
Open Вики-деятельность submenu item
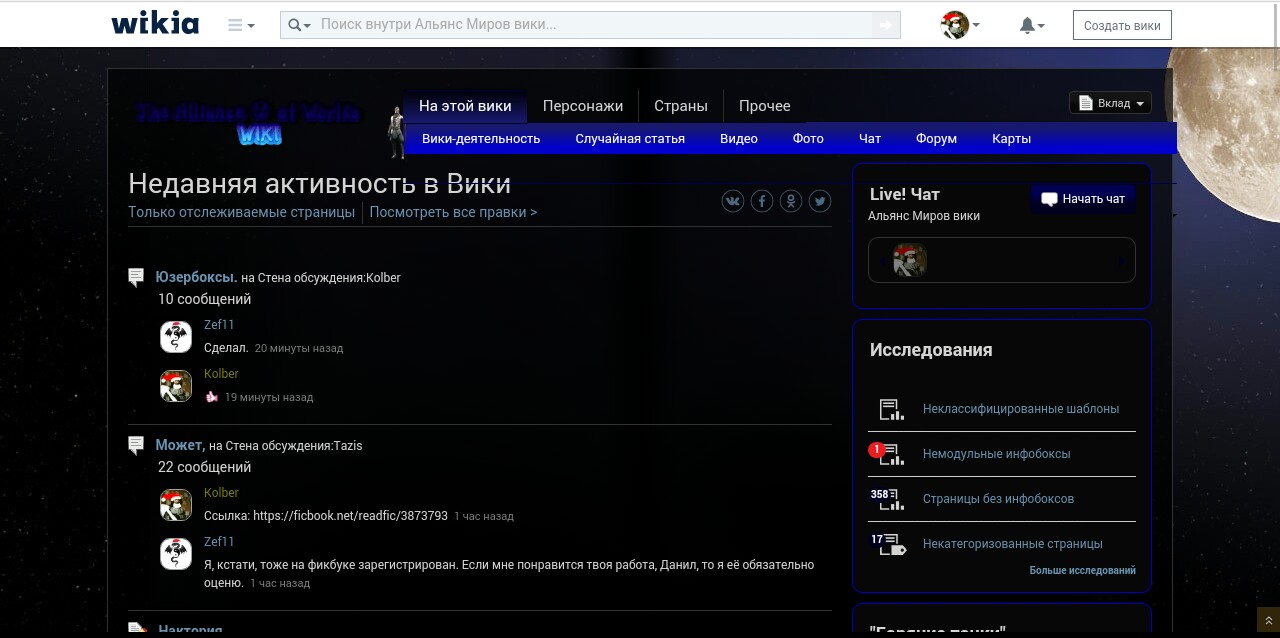[x=481, y=139]
